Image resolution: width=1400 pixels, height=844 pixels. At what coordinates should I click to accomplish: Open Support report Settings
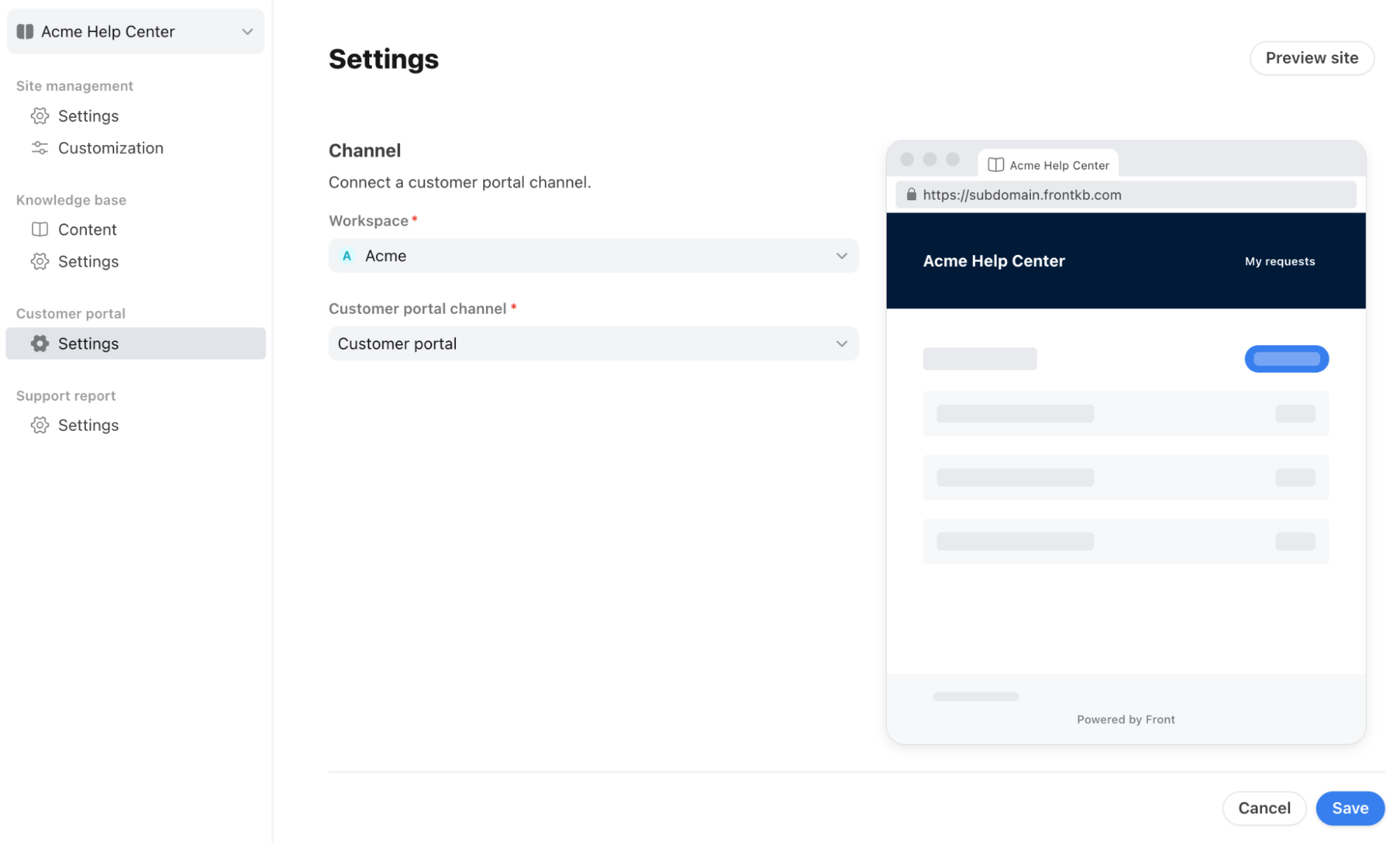click(x=136, y=425)
